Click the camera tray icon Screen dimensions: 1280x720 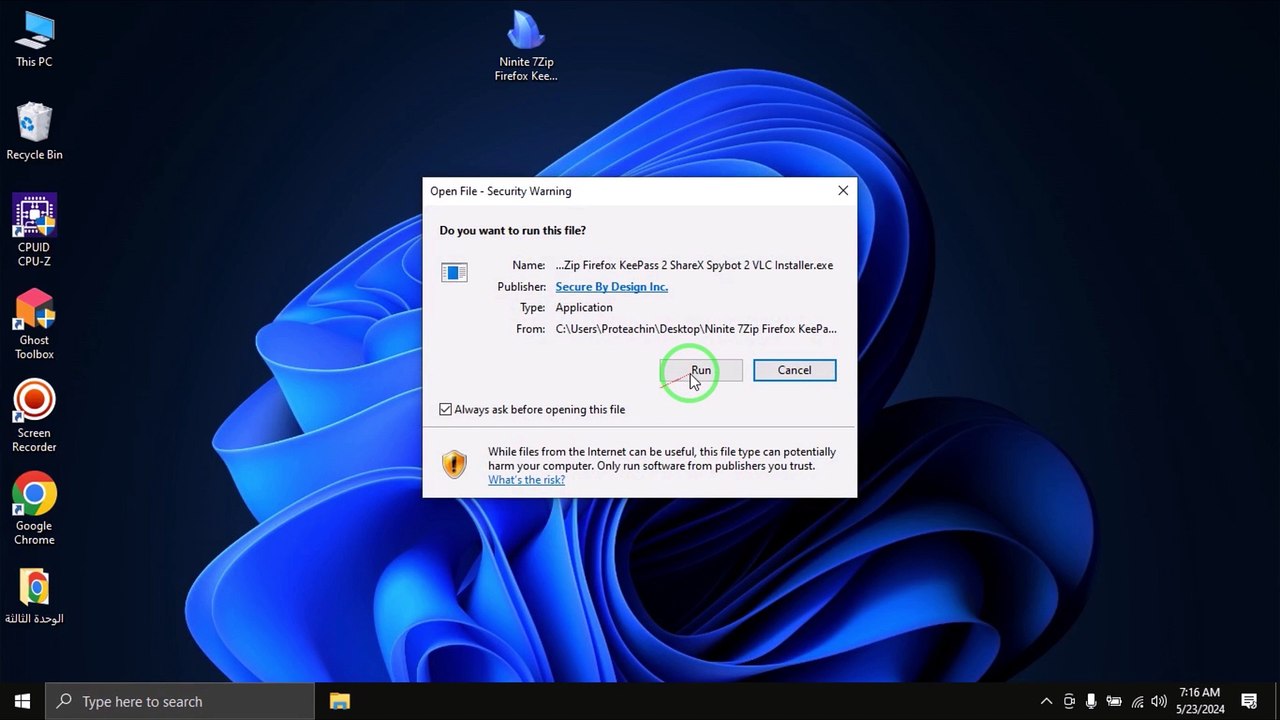(1069, 701)
